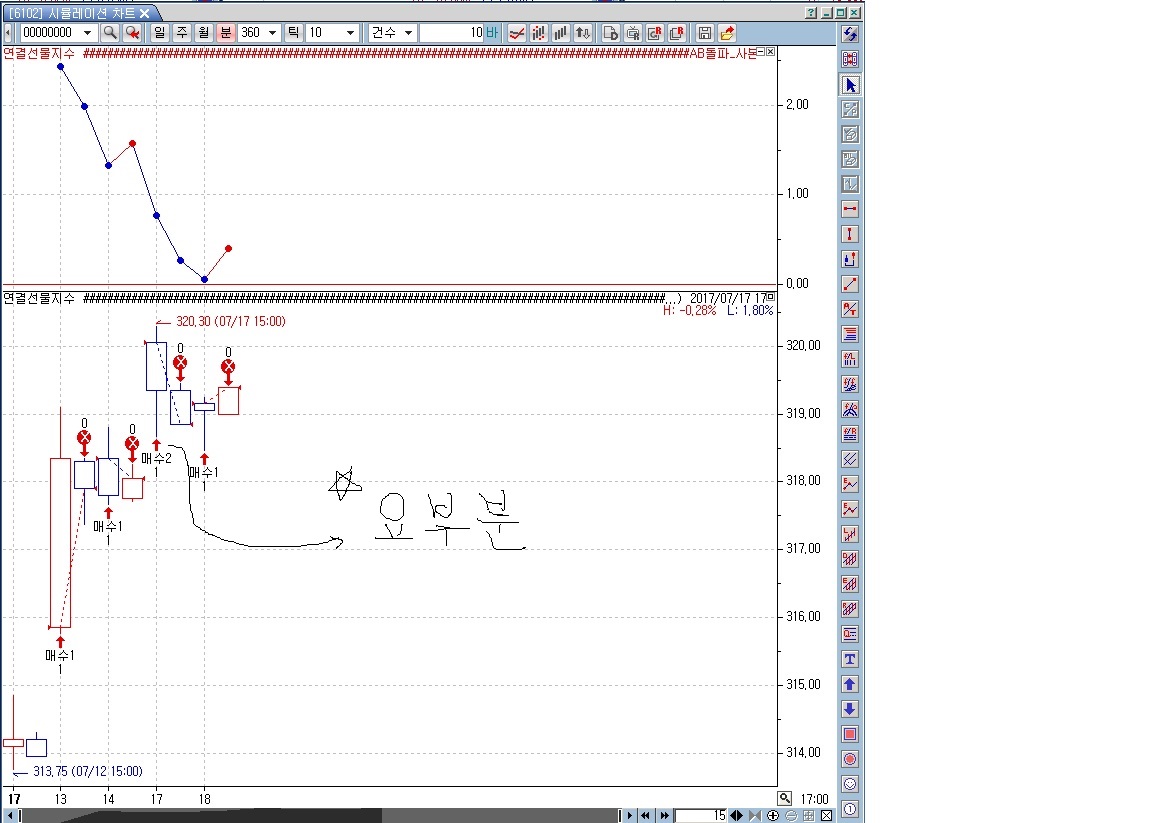Click the 틱 tick button

[293, 32]
